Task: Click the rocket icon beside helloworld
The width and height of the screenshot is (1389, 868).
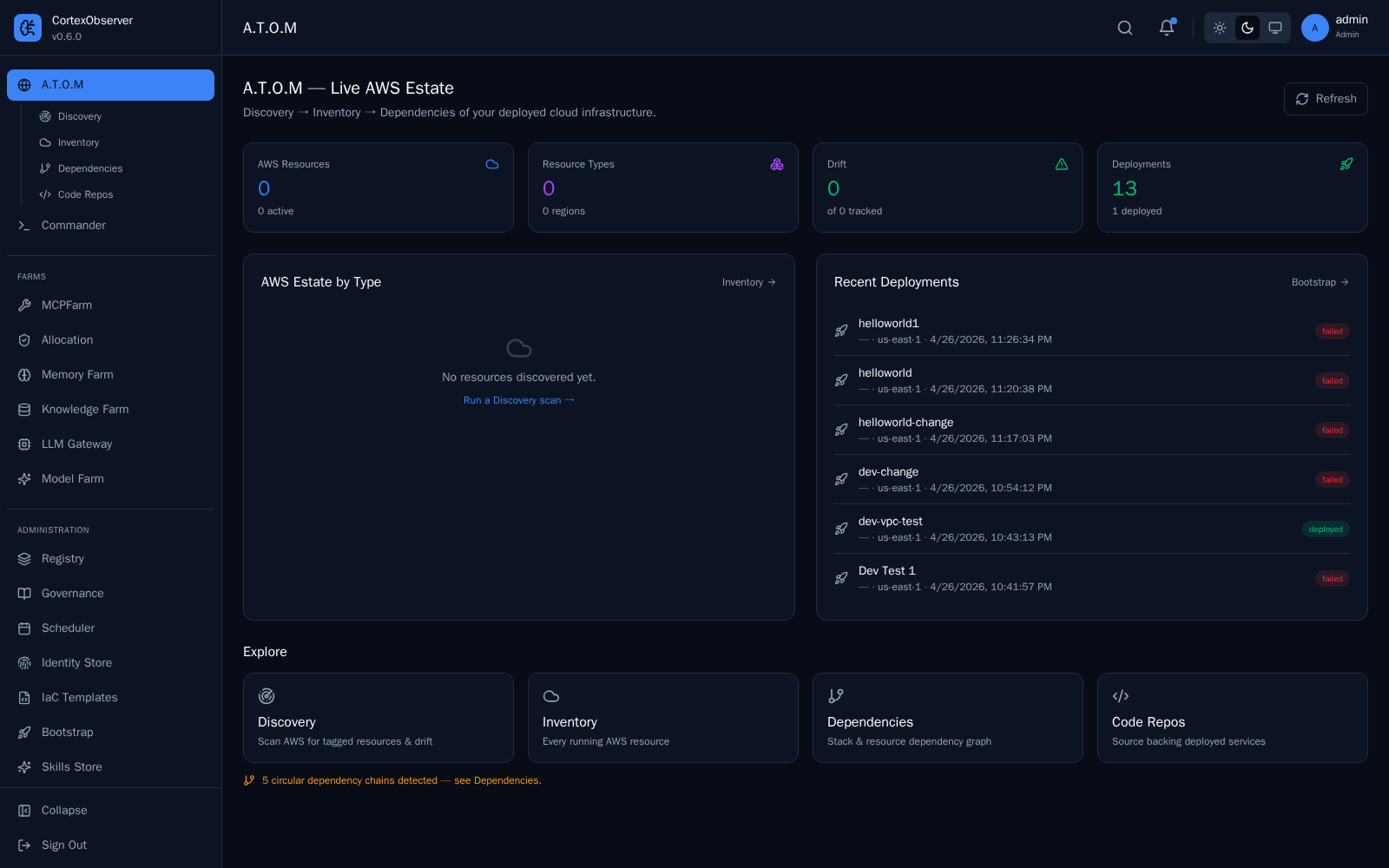Action: [841, 380]
